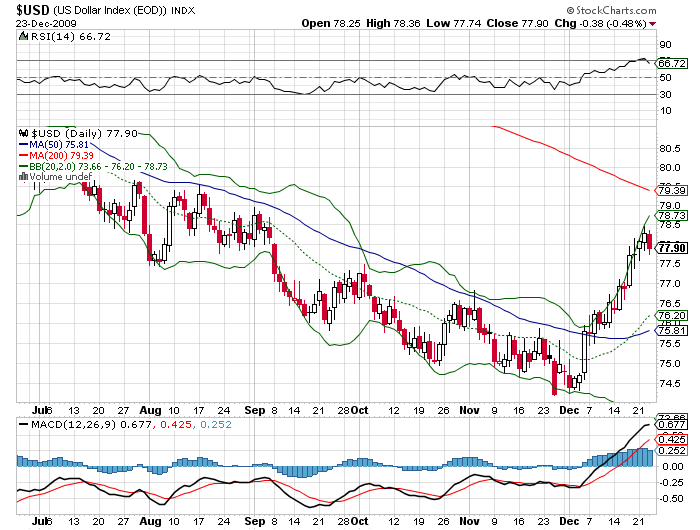
Task: Click the -0.25 level on MACD axis
Action: click(x=671, y=483)
